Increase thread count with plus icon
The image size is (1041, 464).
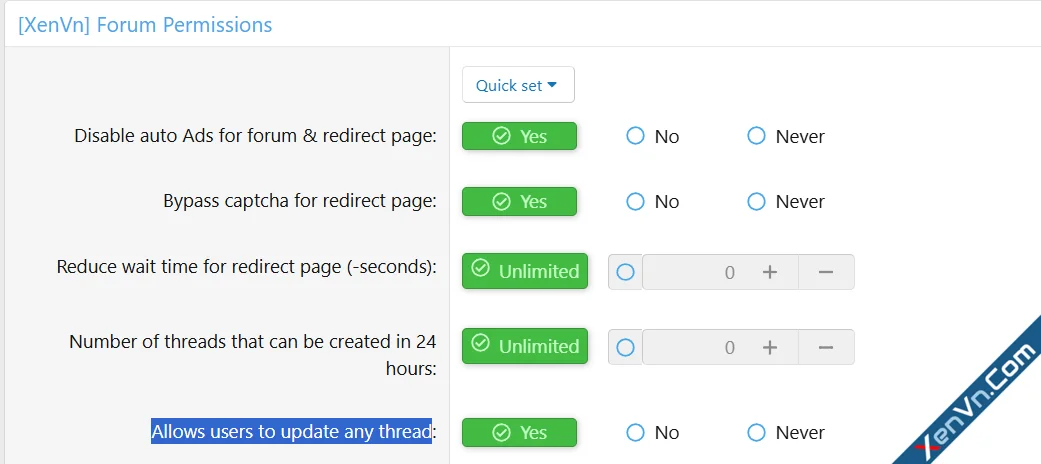tap(770, 347)
